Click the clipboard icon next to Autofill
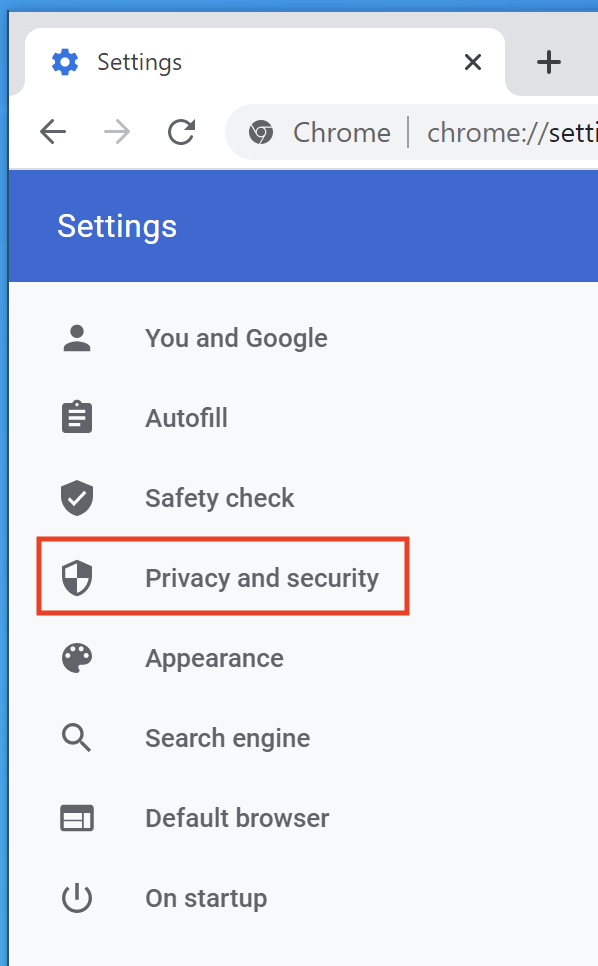 click(x=77, y=417)
